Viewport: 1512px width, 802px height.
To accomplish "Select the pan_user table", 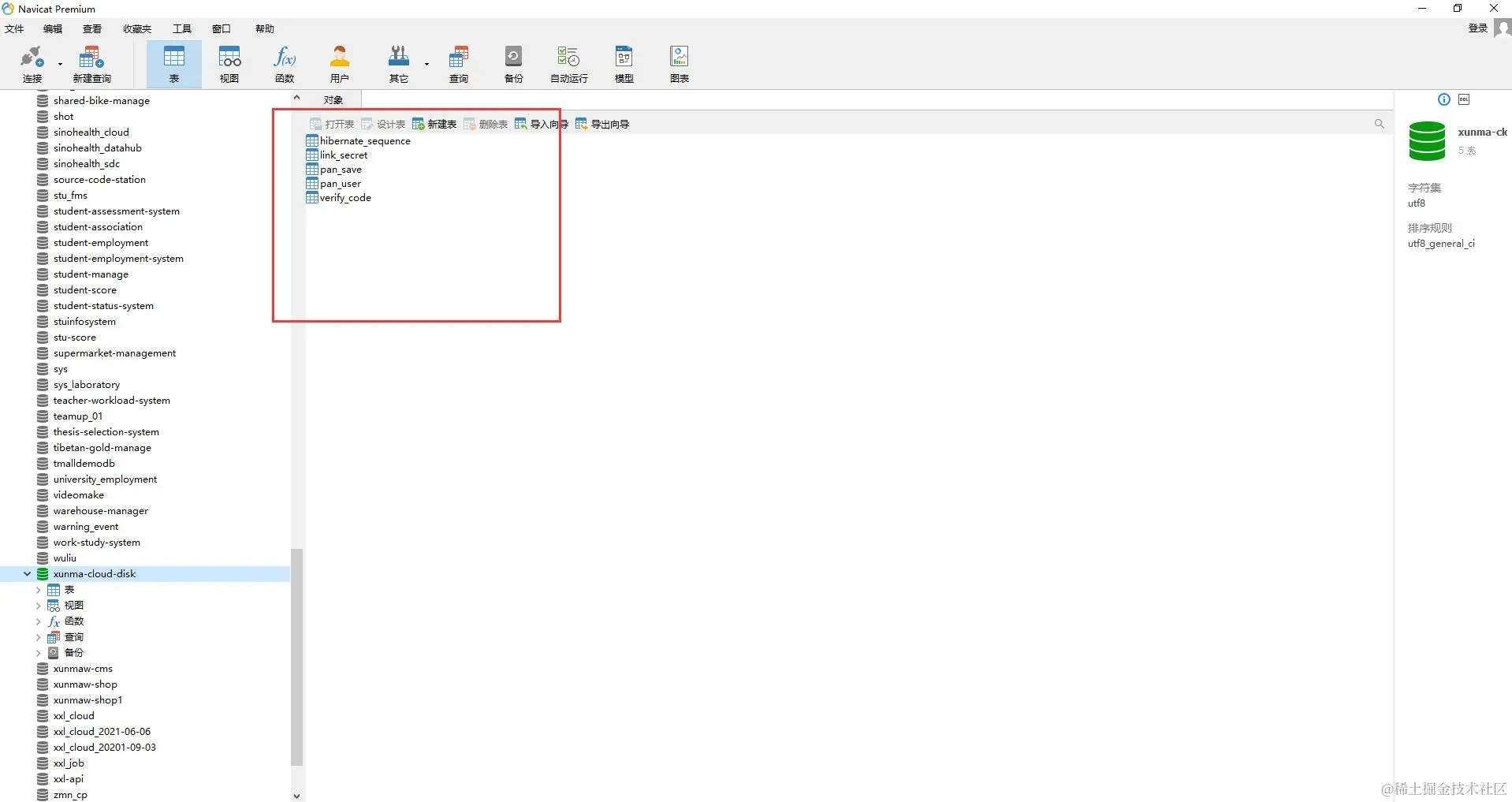I will [x=333, y=184].
